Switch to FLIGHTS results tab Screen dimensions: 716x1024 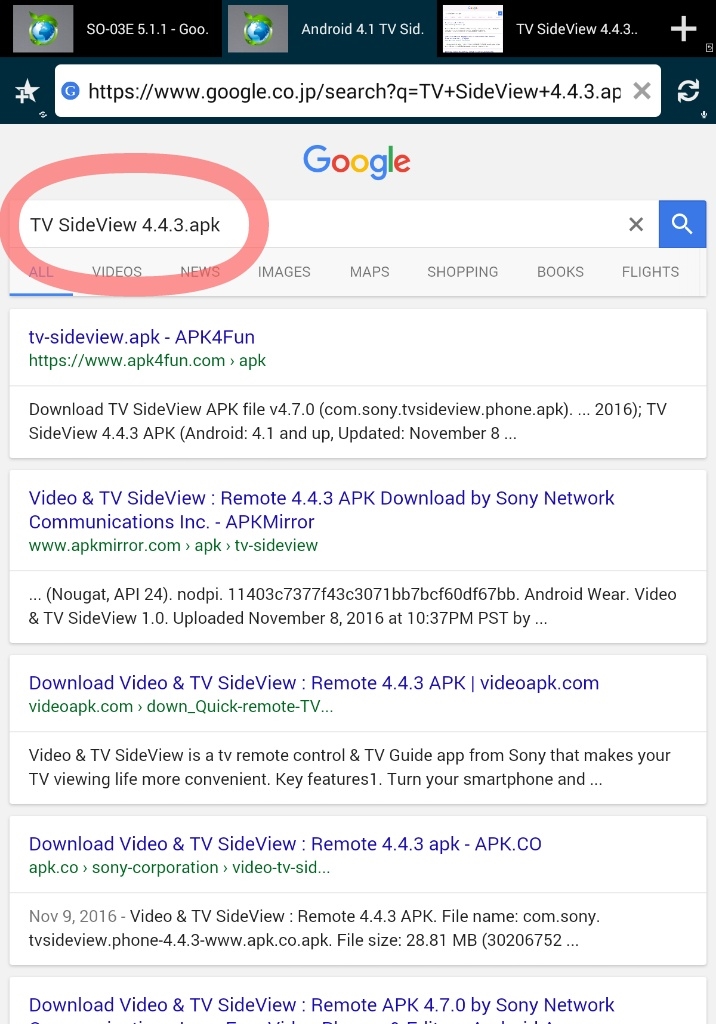(x=651, y=272)
